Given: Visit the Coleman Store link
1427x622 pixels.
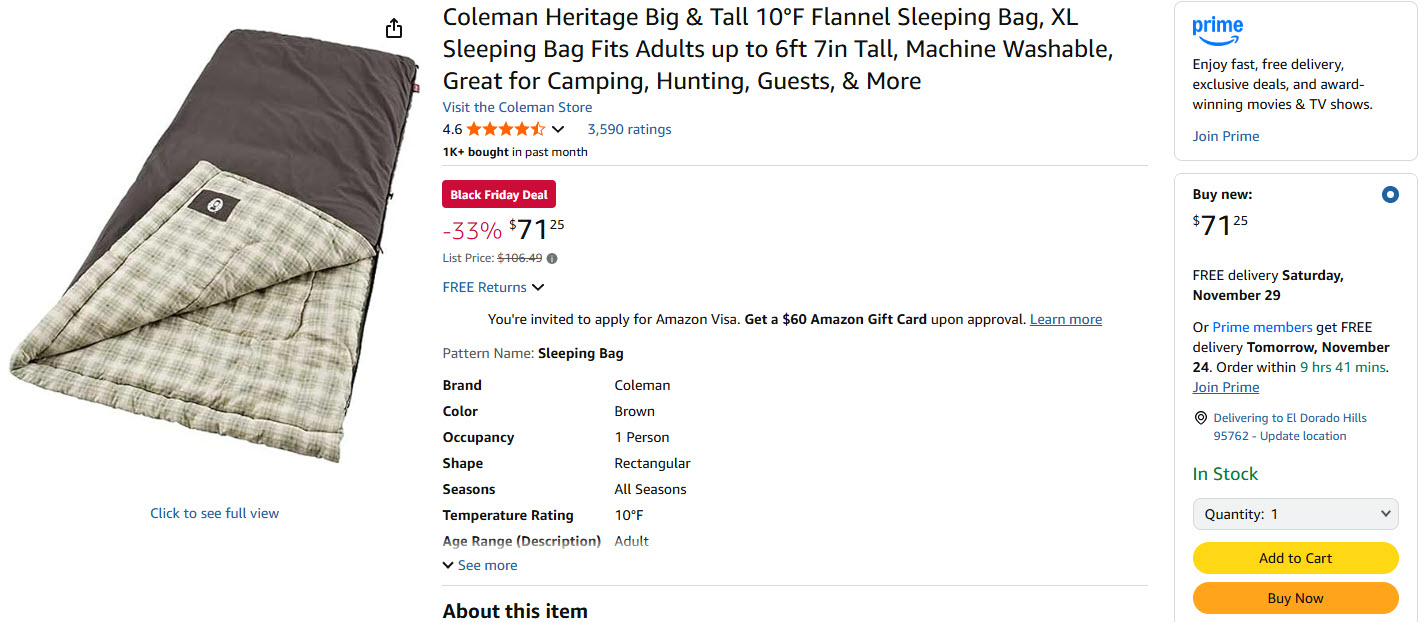Looking at the screenshot, I should tap(517, 107).
